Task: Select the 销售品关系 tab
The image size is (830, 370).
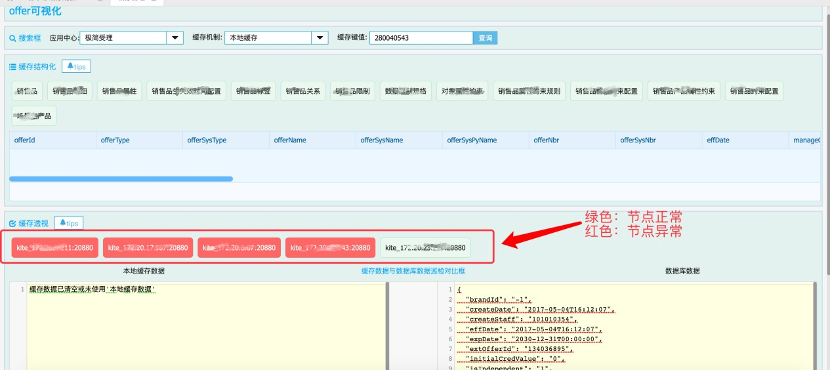Action: point(303,91)
